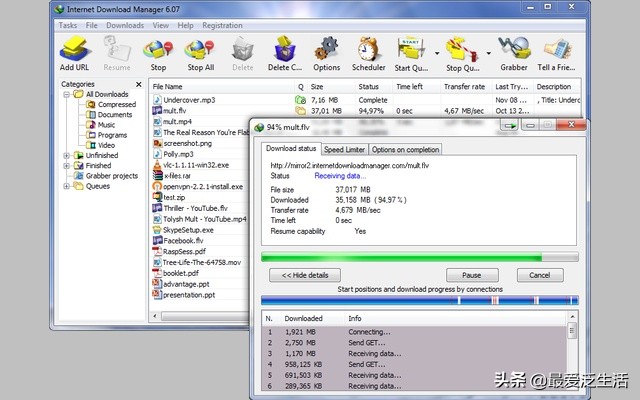Screen dimensions: 640x400
Task: Click the Delete Completed toolbar icon
Action: [x=284, y=48]
